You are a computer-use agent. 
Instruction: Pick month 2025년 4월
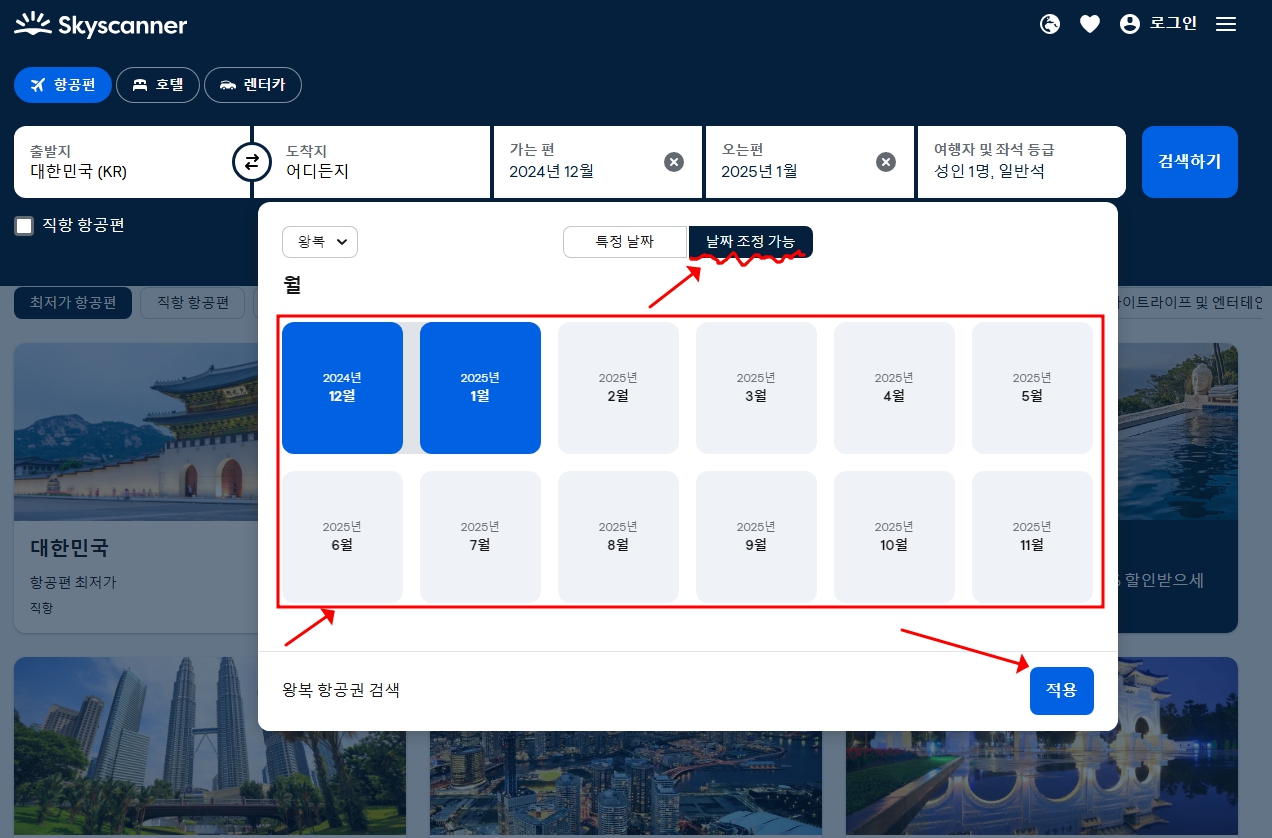(894, 388)
